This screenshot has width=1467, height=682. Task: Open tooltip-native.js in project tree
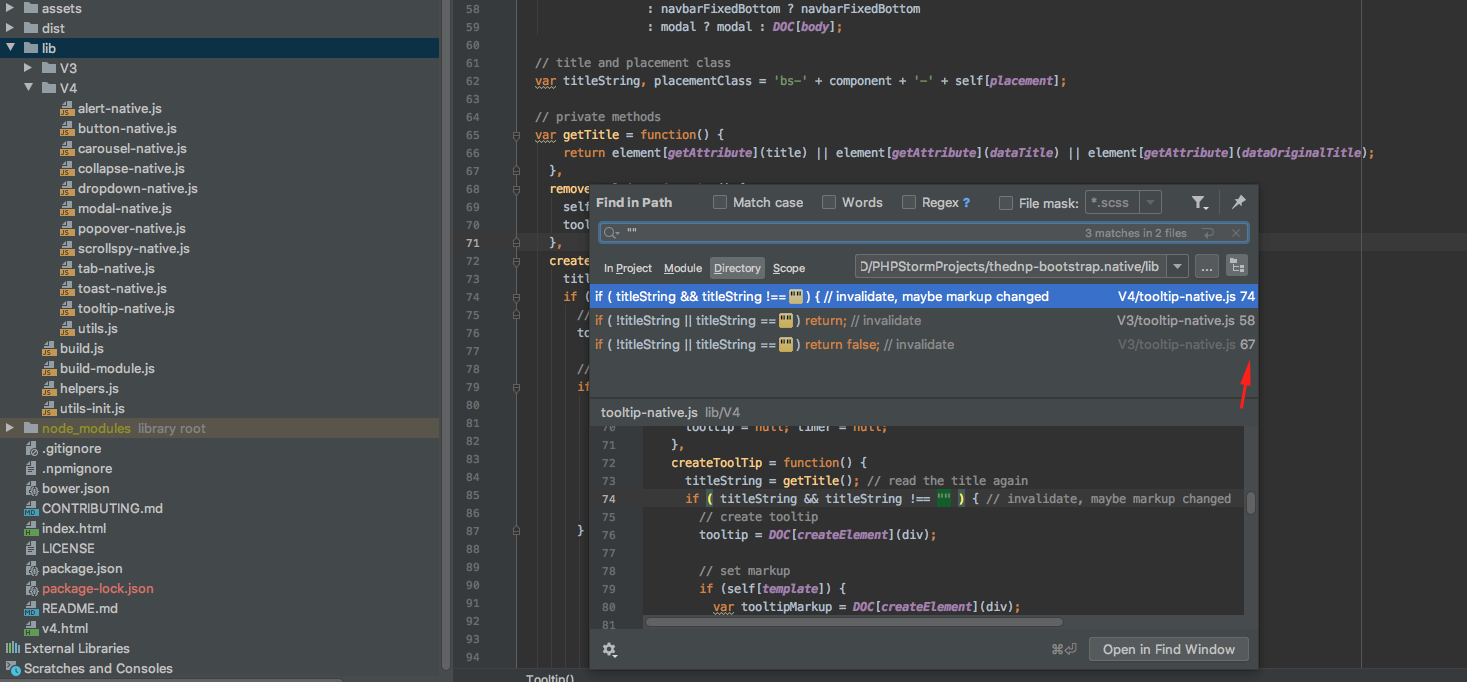tap(126, 308)
